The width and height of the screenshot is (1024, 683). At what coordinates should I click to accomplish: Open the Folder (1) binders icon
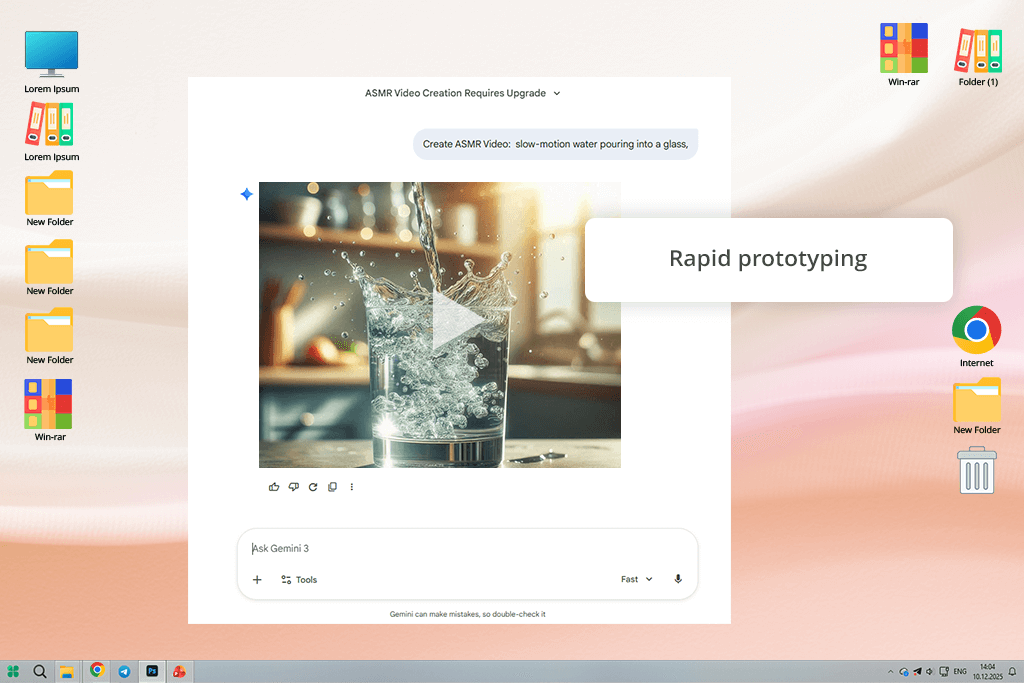tap(978, 57)
